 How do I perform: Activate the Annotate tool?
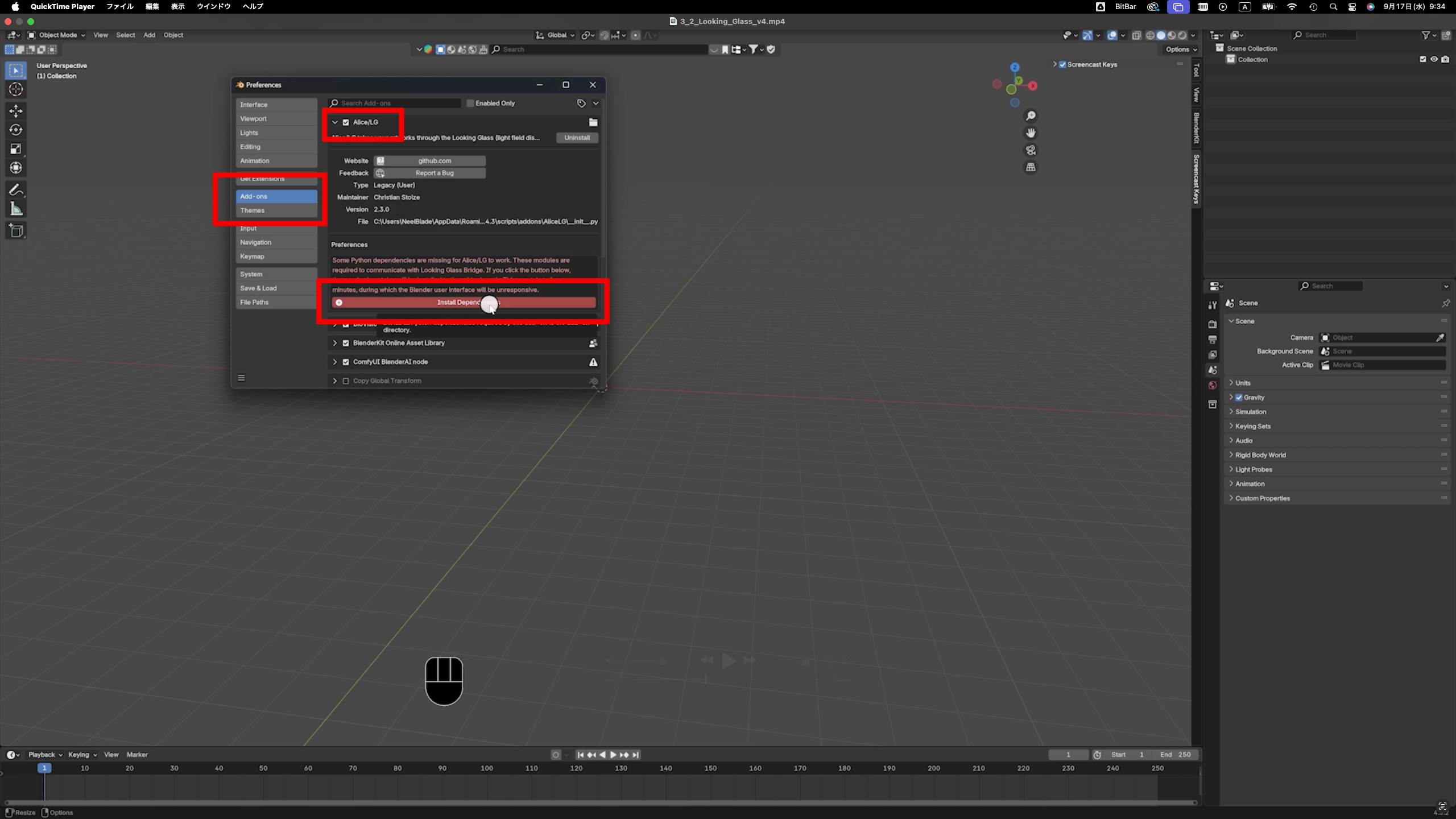click(x=16, y=190)
